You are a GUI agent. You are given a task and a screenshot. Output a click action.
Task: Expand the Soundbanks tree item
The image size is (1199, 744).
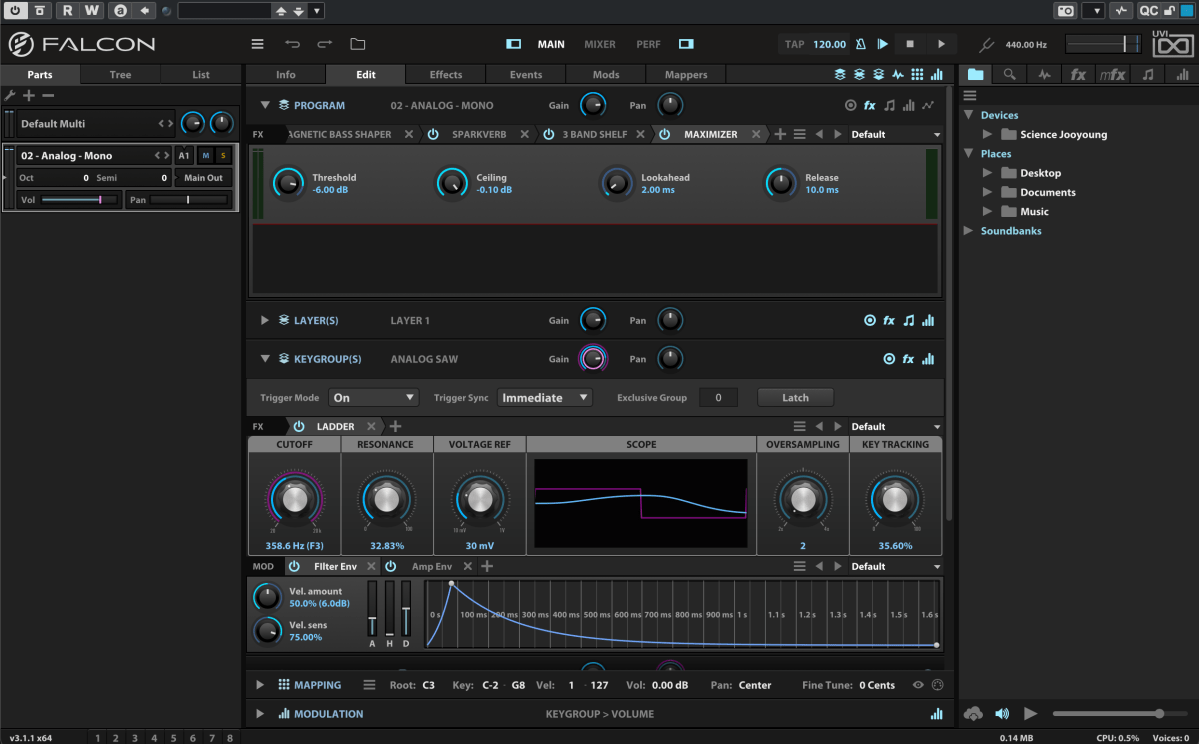click(968, 231)
